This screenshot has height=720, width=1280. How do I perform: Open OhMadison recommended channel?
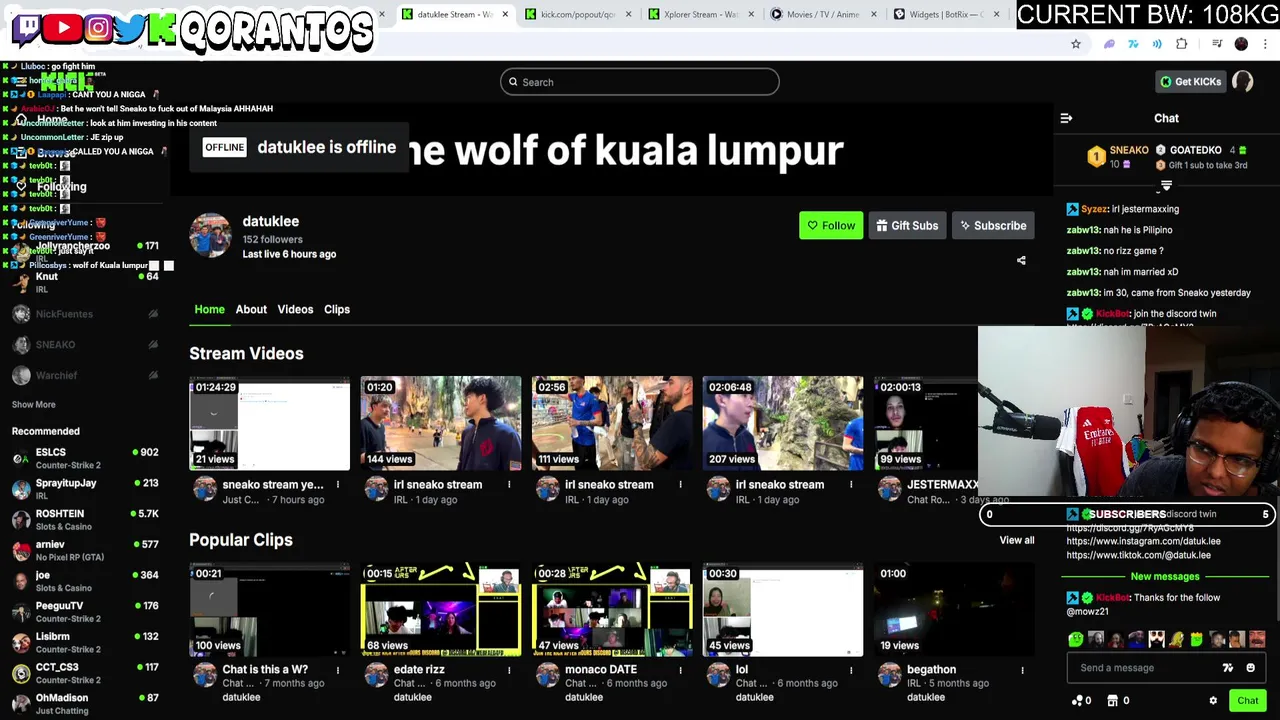point(85,703)
